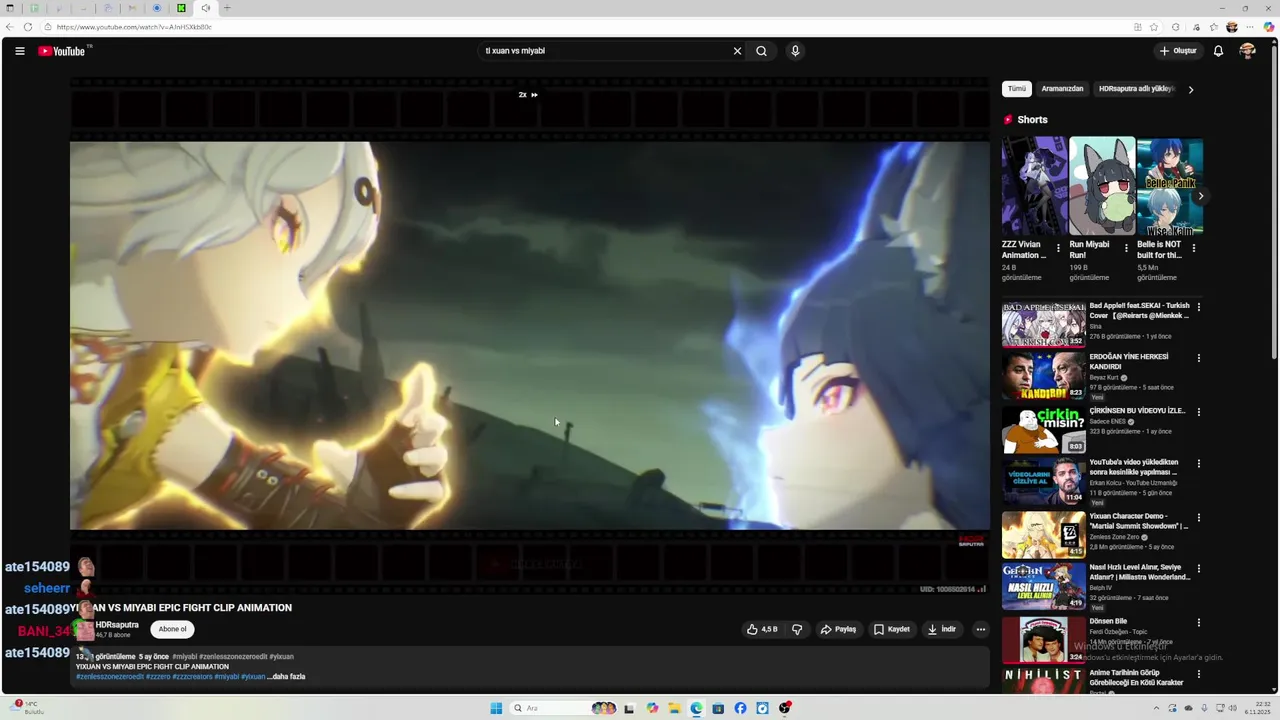Open options for ÇİRKİNSEN BU VİDEOYU video
This screenshot has height=720, width=1280.
(x=1199, y=411)
